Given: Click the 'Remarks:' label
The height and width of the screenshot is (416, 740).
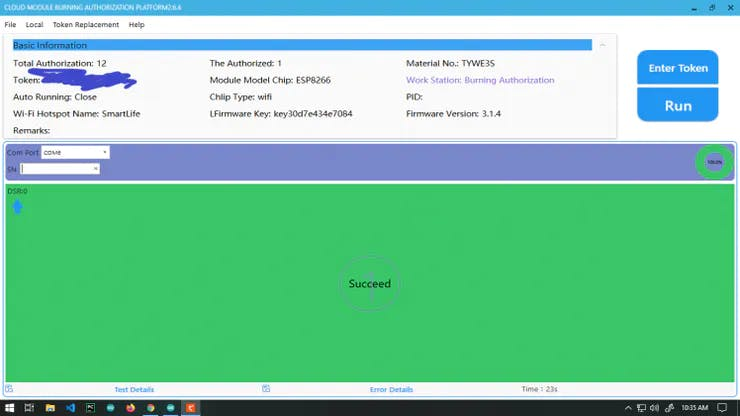Looking at the screenshot, I should coord(31,130).
